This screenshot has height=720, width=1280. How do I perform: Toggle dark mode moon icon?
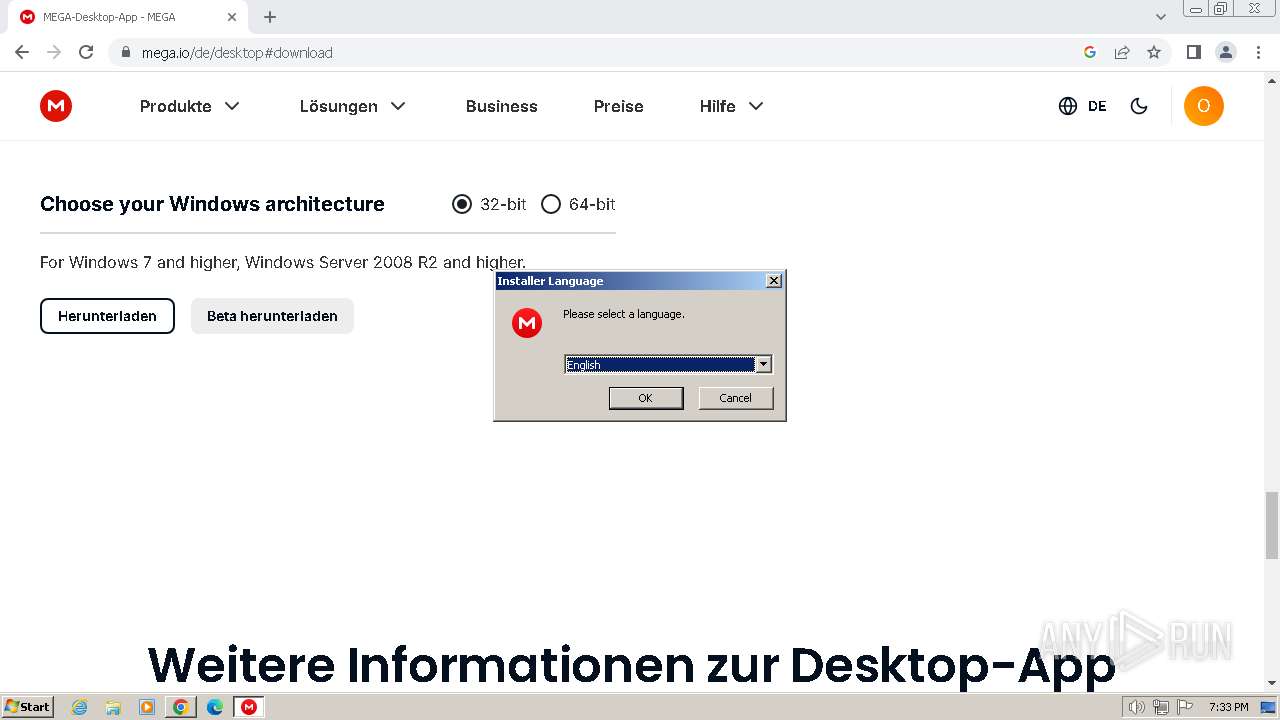tap(1139, 106)
